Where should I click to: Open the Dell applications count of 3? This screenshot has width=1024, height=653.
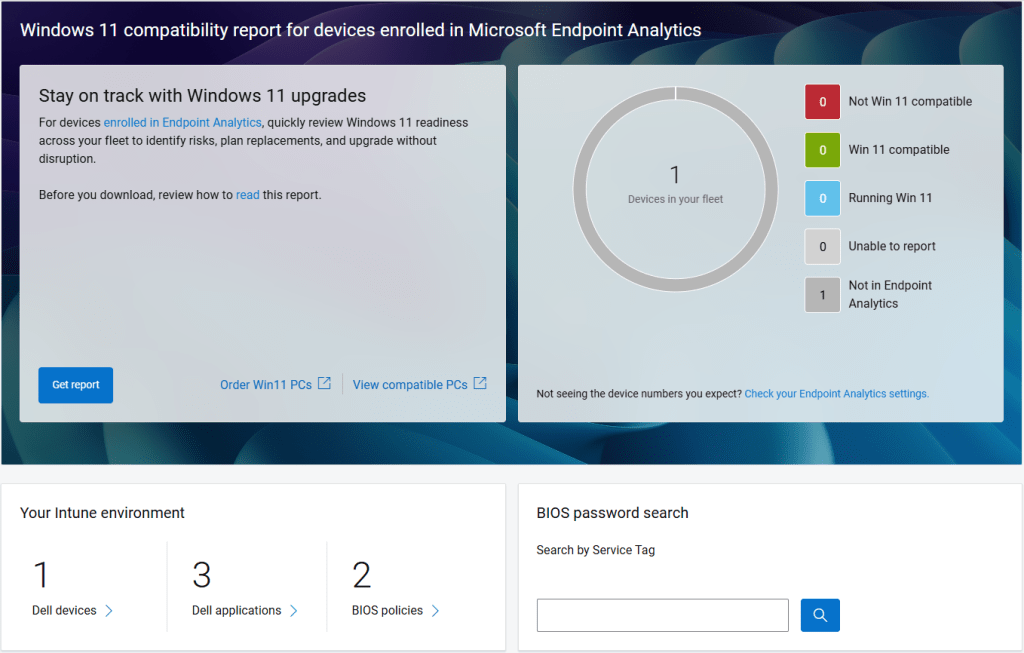pyautogui.click(x=202, y=575)
